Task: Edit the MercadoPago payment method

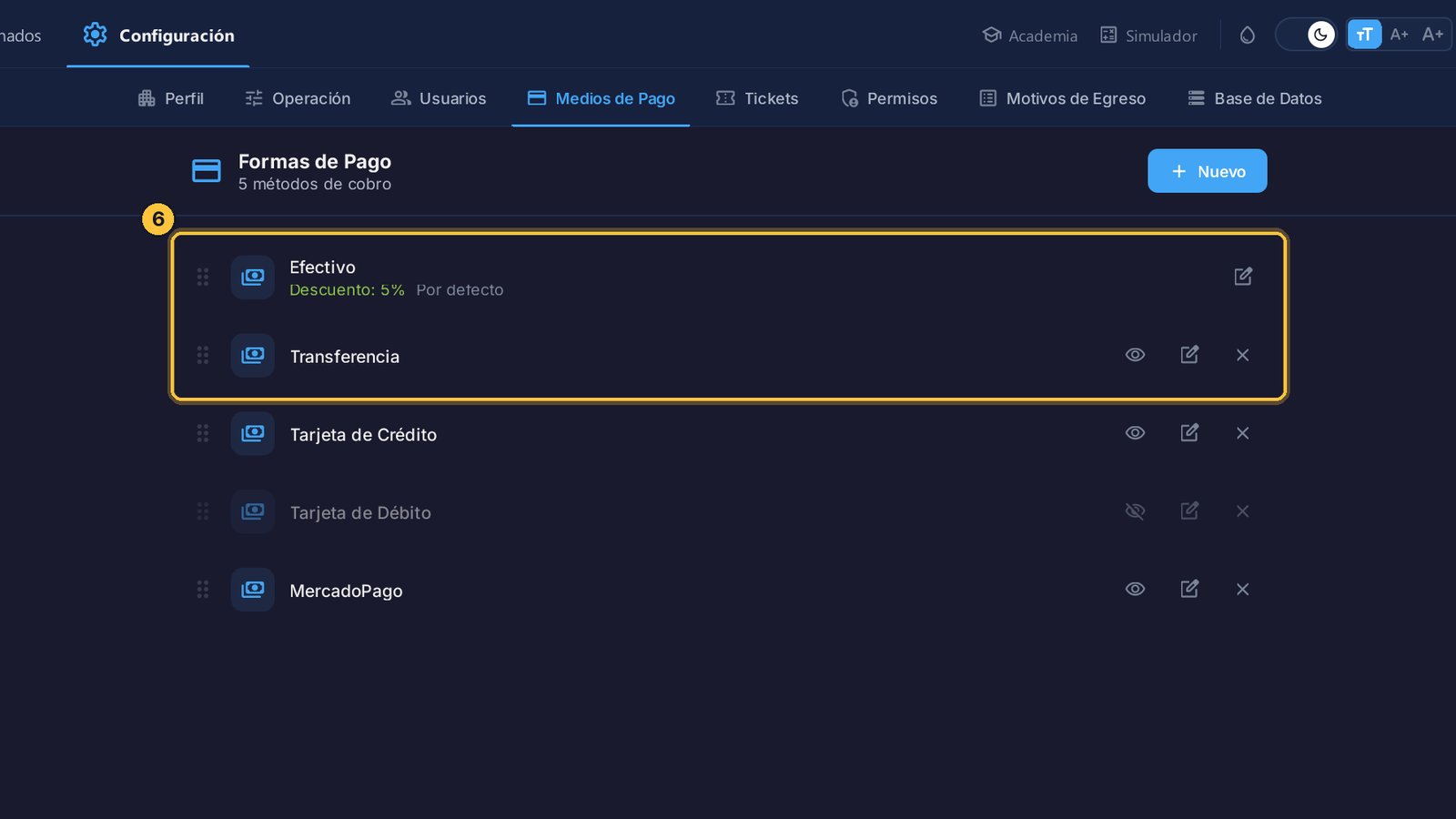Action: point(1189,590)
